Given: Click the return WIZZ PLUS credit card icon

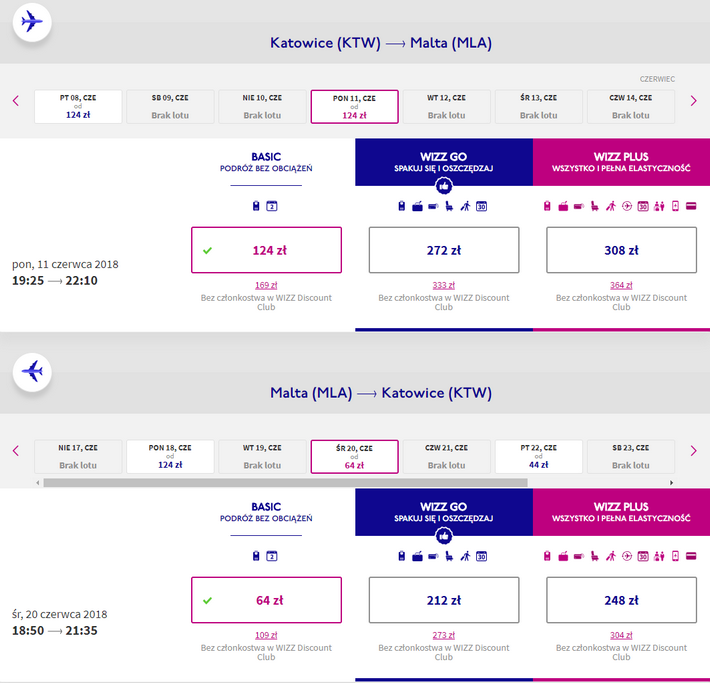Looking at the screenshot, I should pos(691,557).
